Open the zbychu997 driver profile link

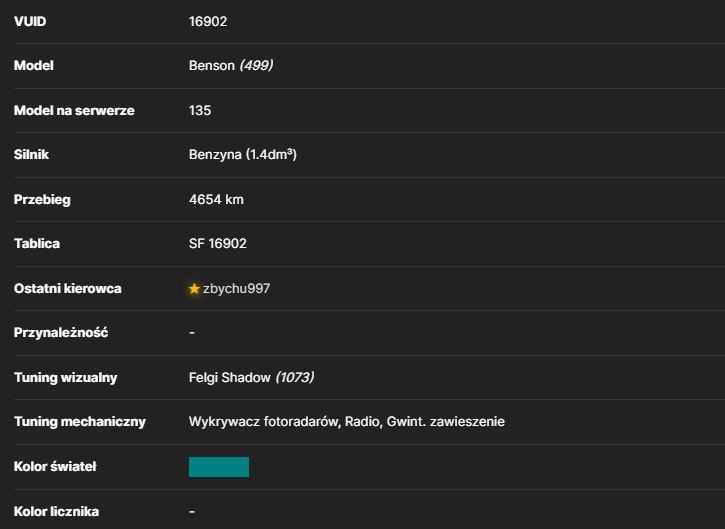click(236, 289)
